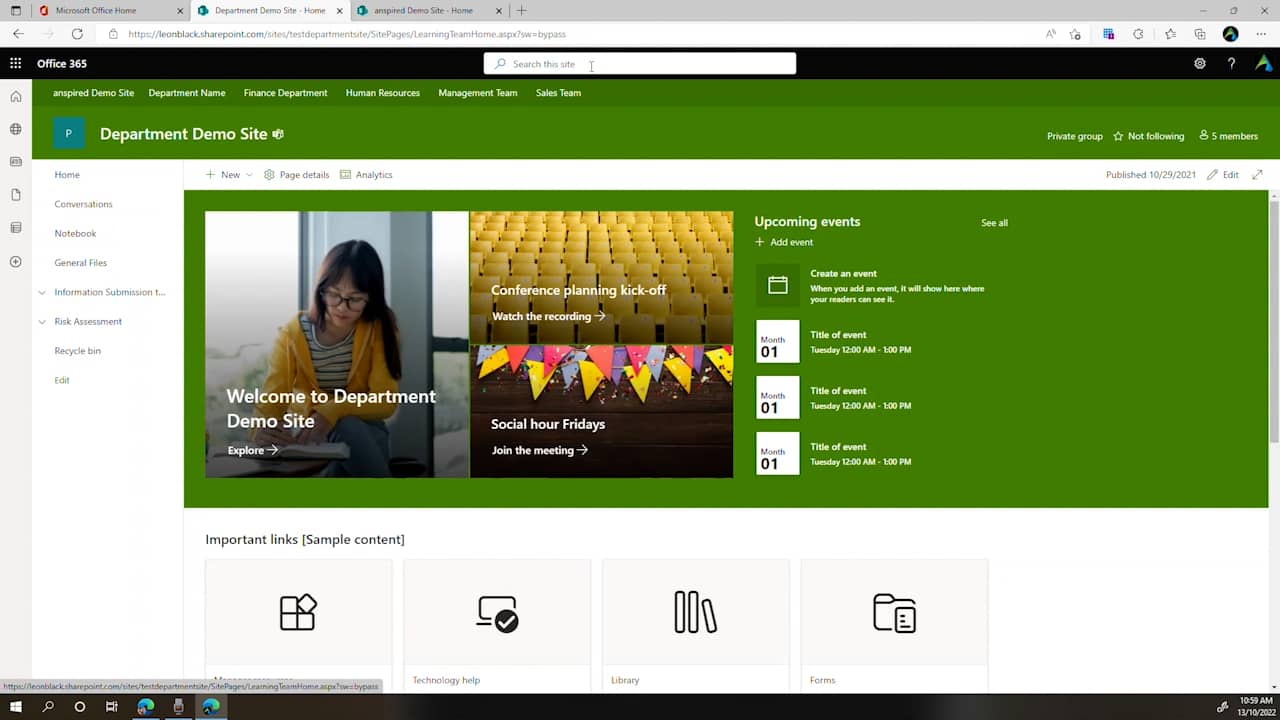Open Department Name hub navigation item
1280x720 pixels.
coord(187,93)
